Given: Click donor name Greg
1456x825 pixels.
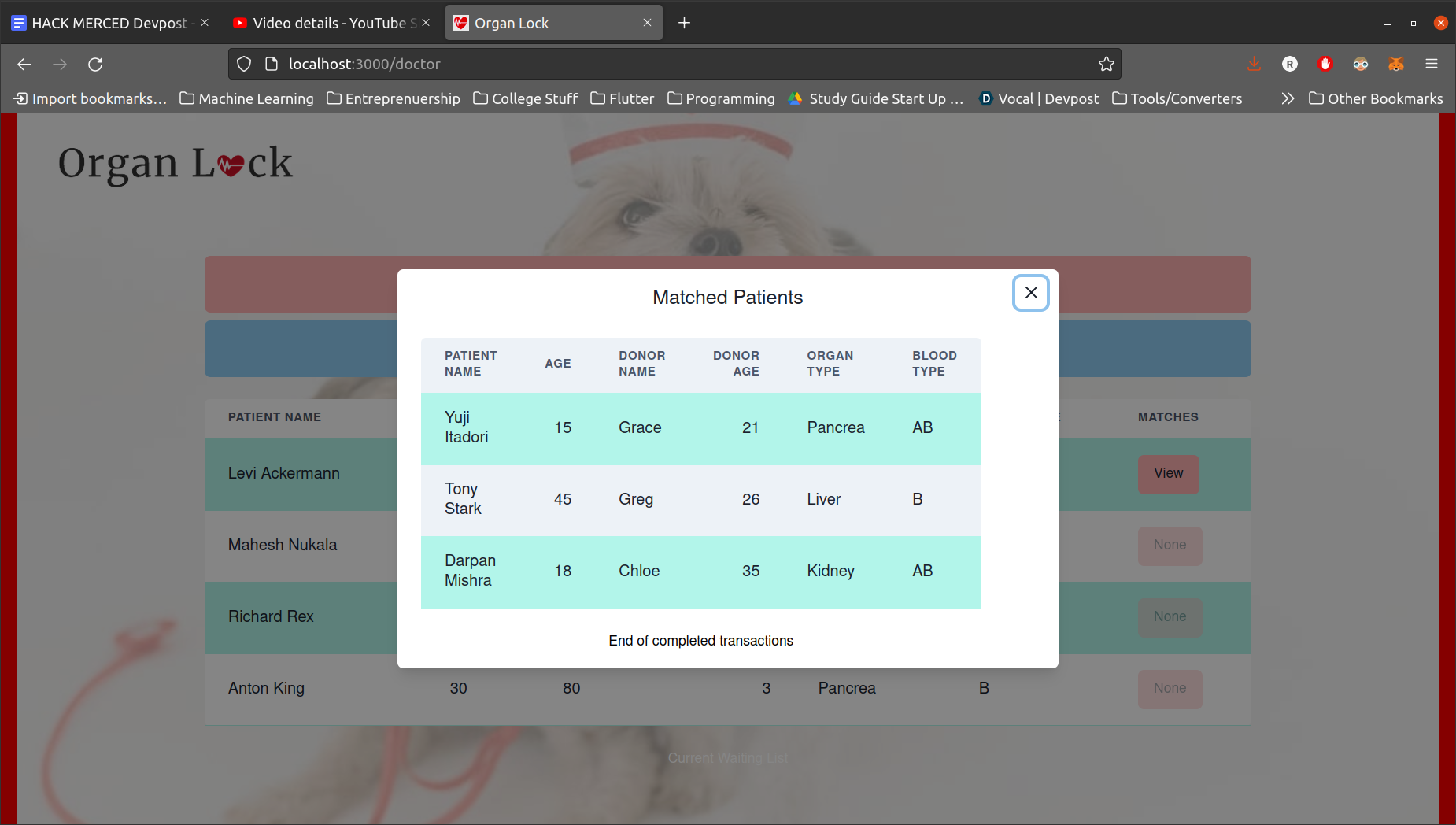Looking at the screenshot, I should tap(636, 499).
